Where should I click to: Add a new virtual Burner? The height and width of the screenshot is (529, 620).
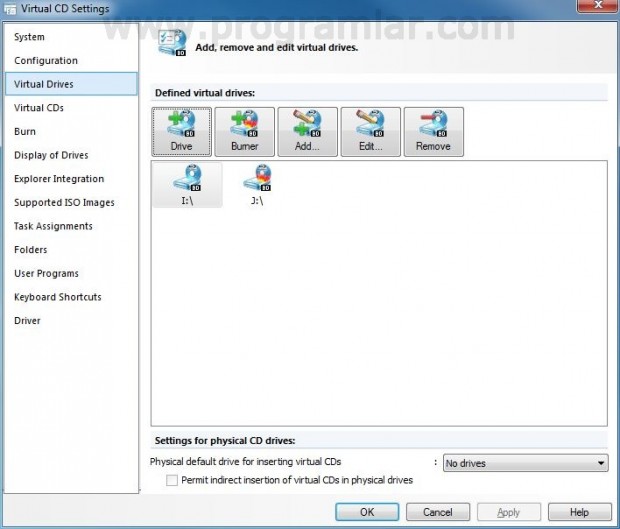[244, 132]
